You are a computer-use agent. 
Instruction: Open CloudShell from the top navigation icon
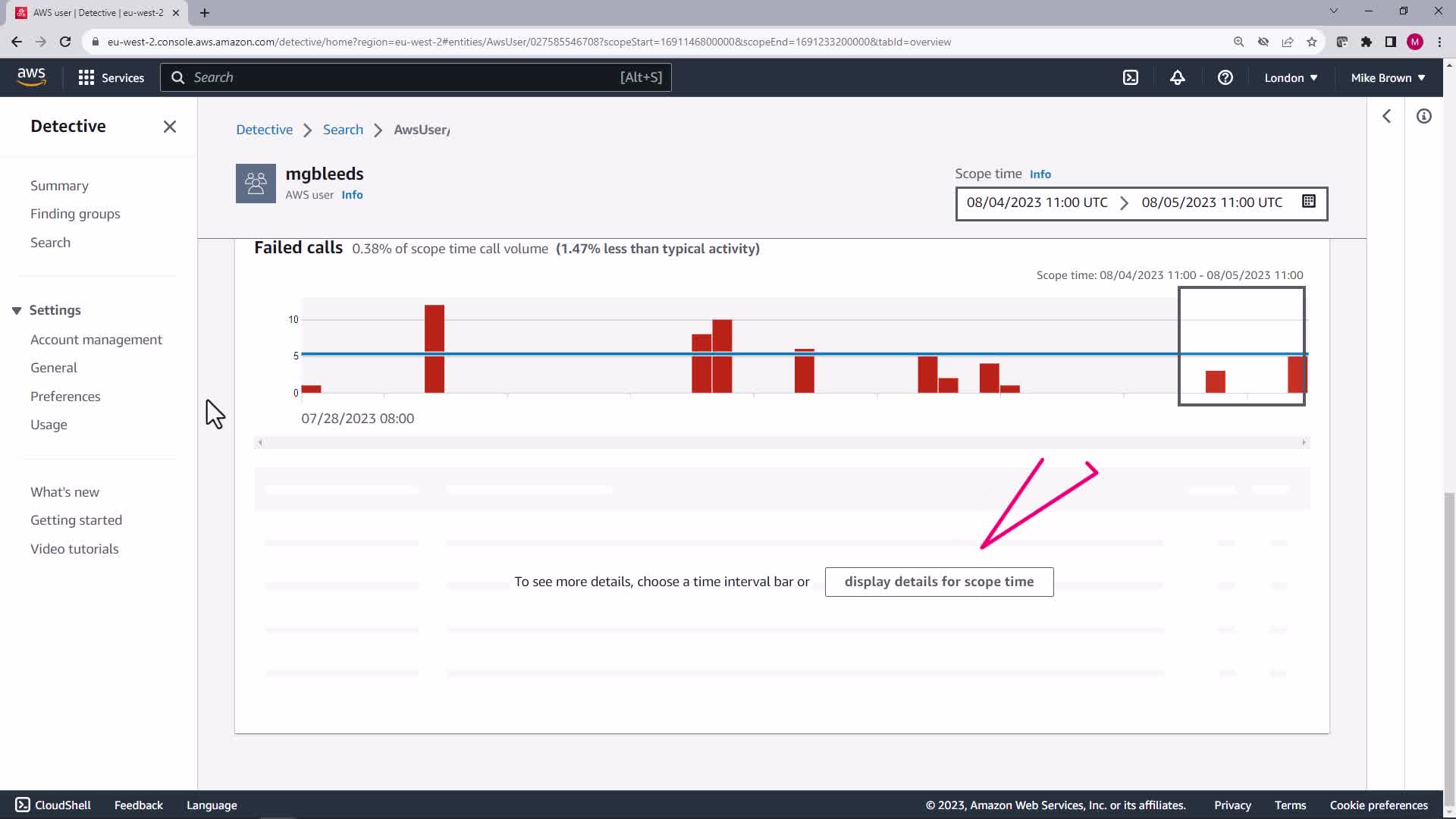point(1130,77)
